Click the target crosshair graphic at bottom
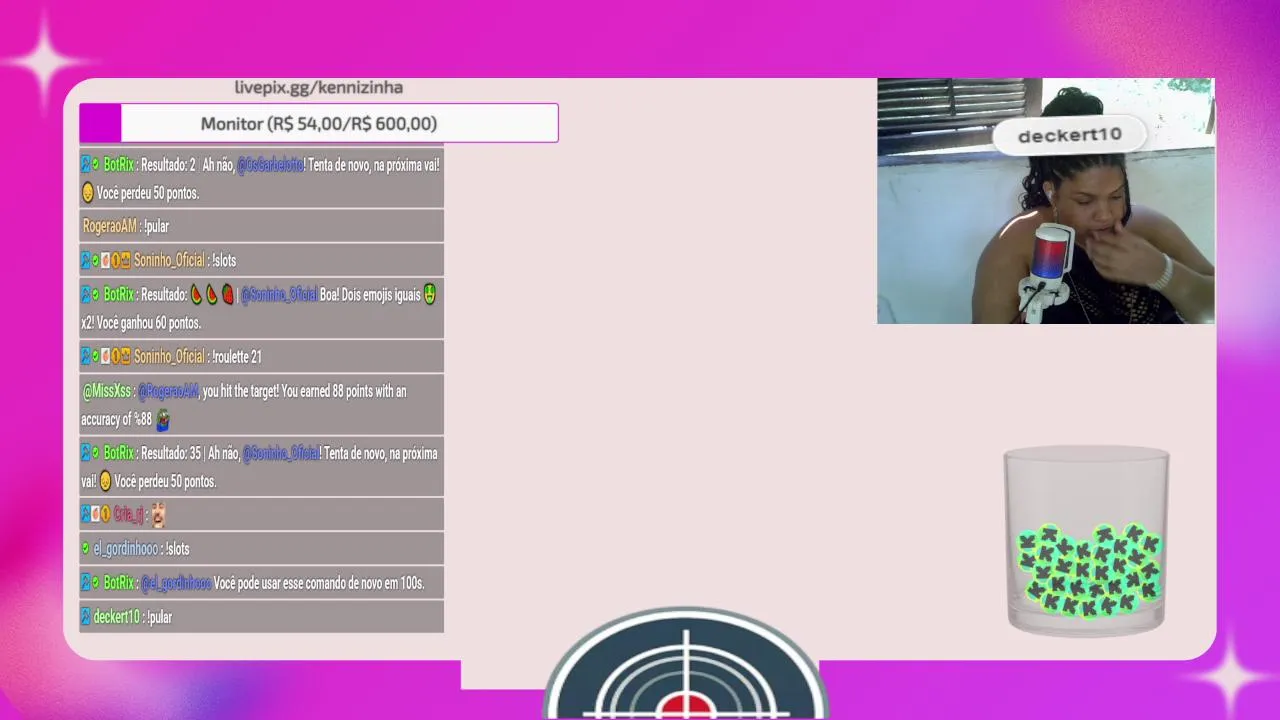The width and height of the screenshot is (1280, 720). click(x=685, y=663)
